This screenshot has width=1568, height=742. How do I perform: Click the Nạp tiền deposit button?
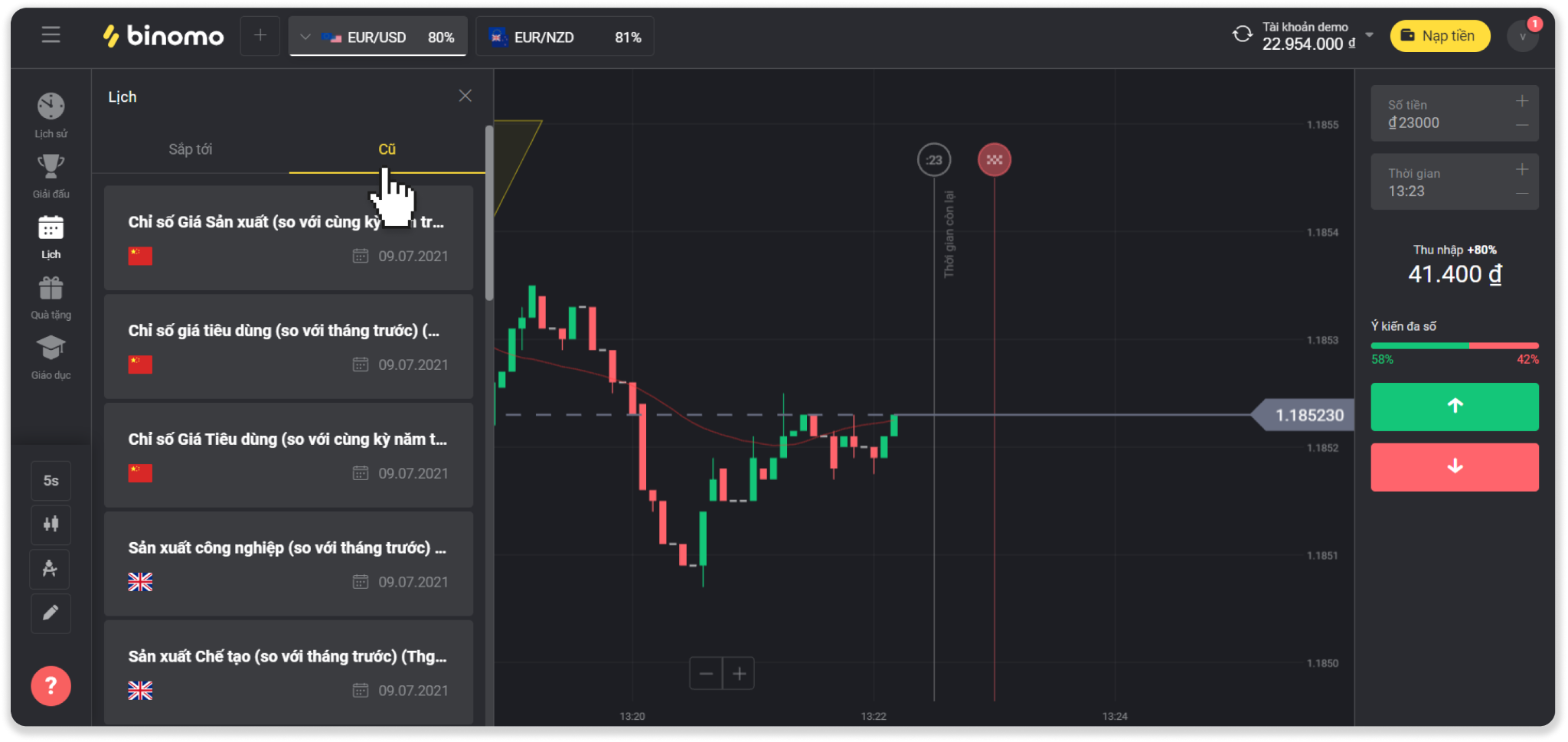(x=1439, y=36)
